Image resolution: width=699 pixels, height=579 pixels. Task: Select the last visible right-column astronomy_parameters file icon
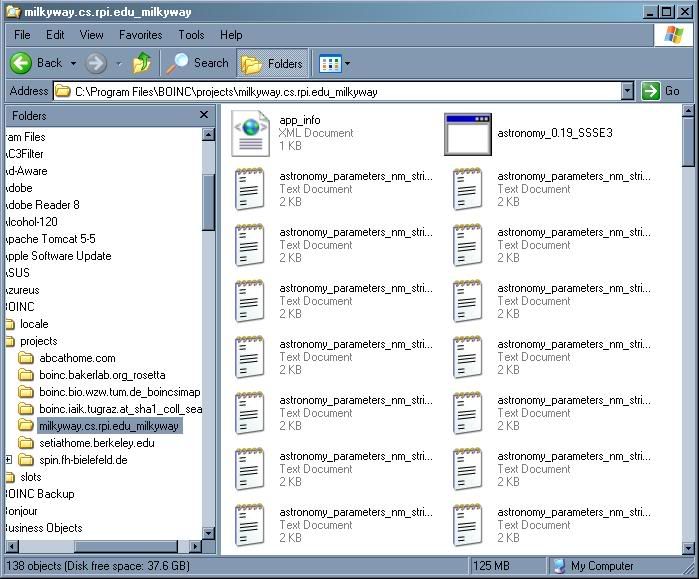pyautogui.click(x=467, y=525)
